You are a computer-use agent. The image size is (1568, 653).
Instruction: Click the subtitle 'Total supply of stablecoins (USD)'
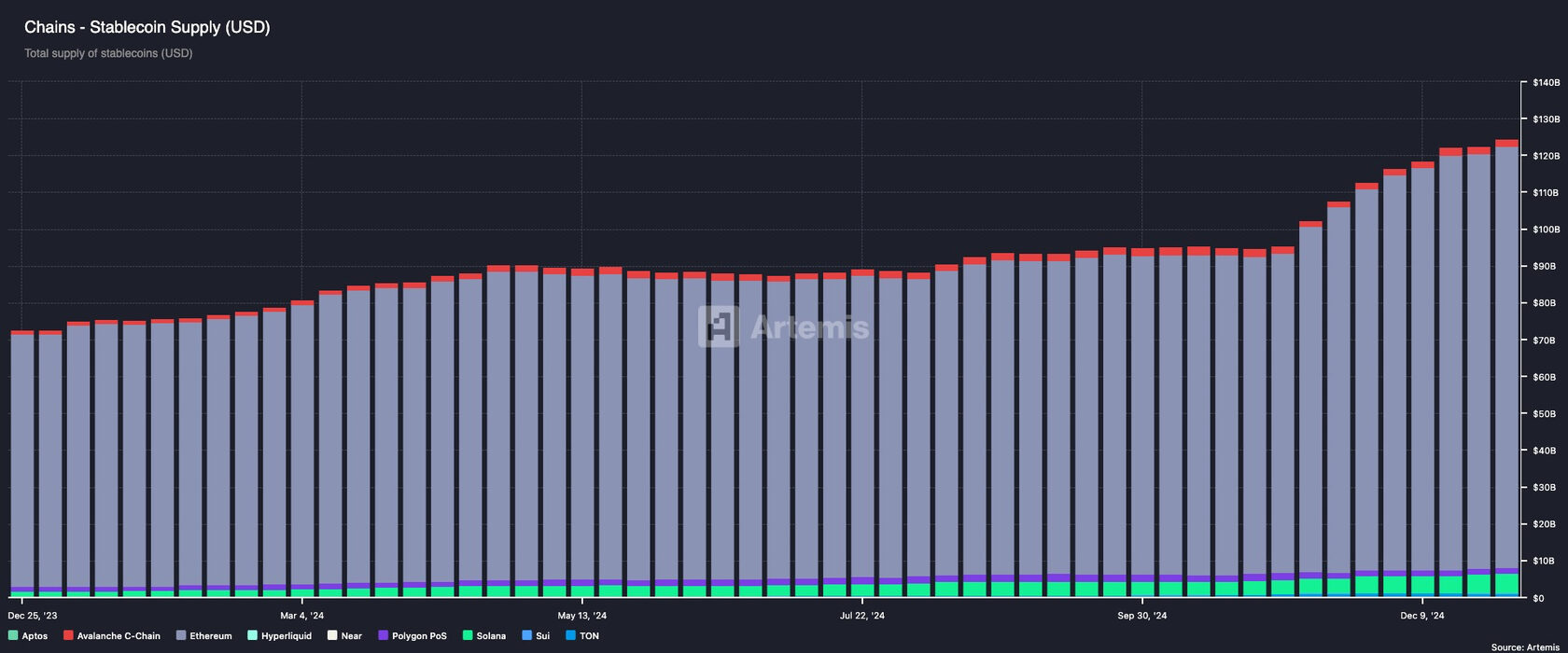(x=108, y=53)
